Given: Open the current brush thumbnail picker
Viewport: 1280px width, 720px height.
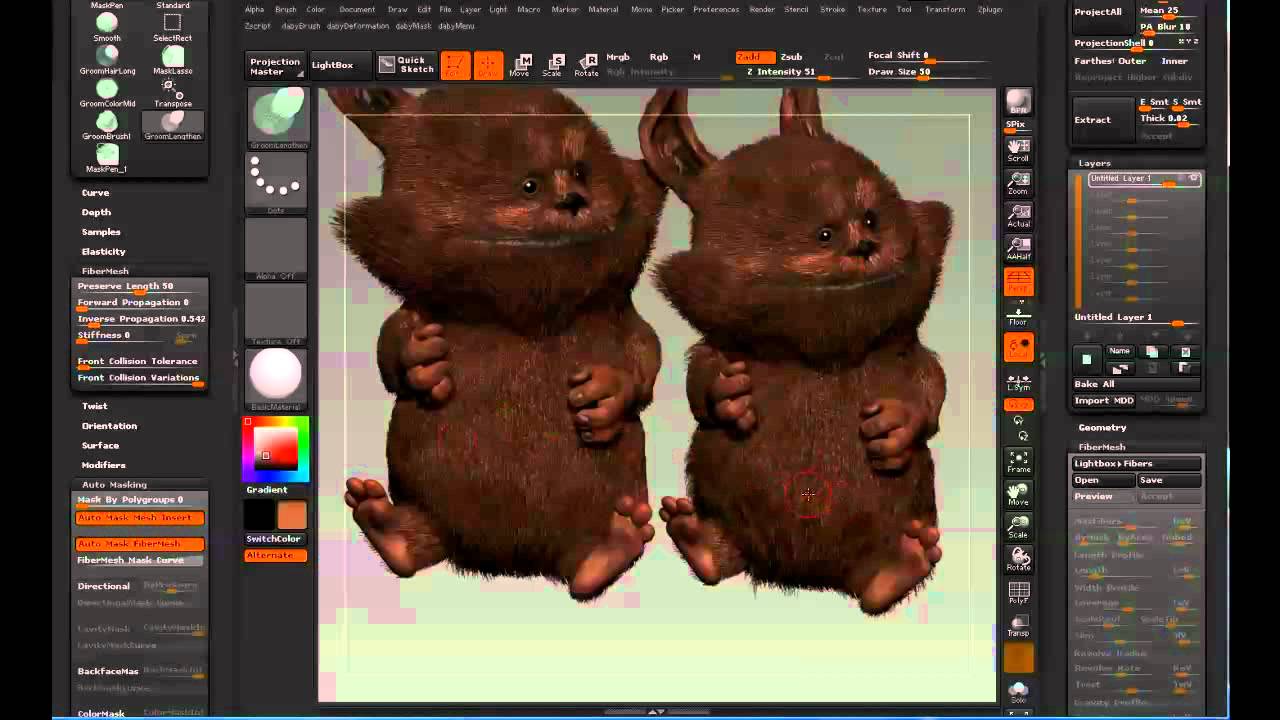Looking at the screenshot, I should pyautogui.click(x=276, y=118).
